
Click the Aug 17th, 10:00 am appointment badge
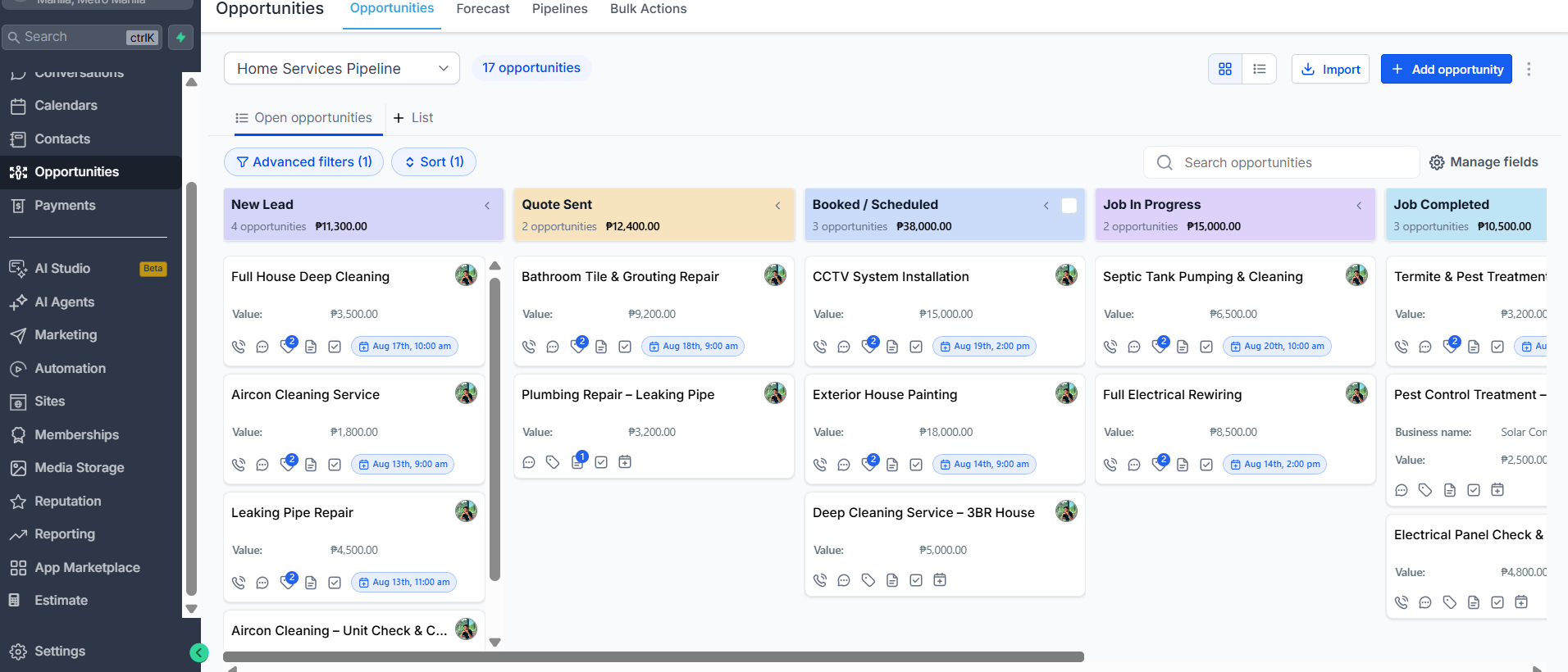point(405,347)
